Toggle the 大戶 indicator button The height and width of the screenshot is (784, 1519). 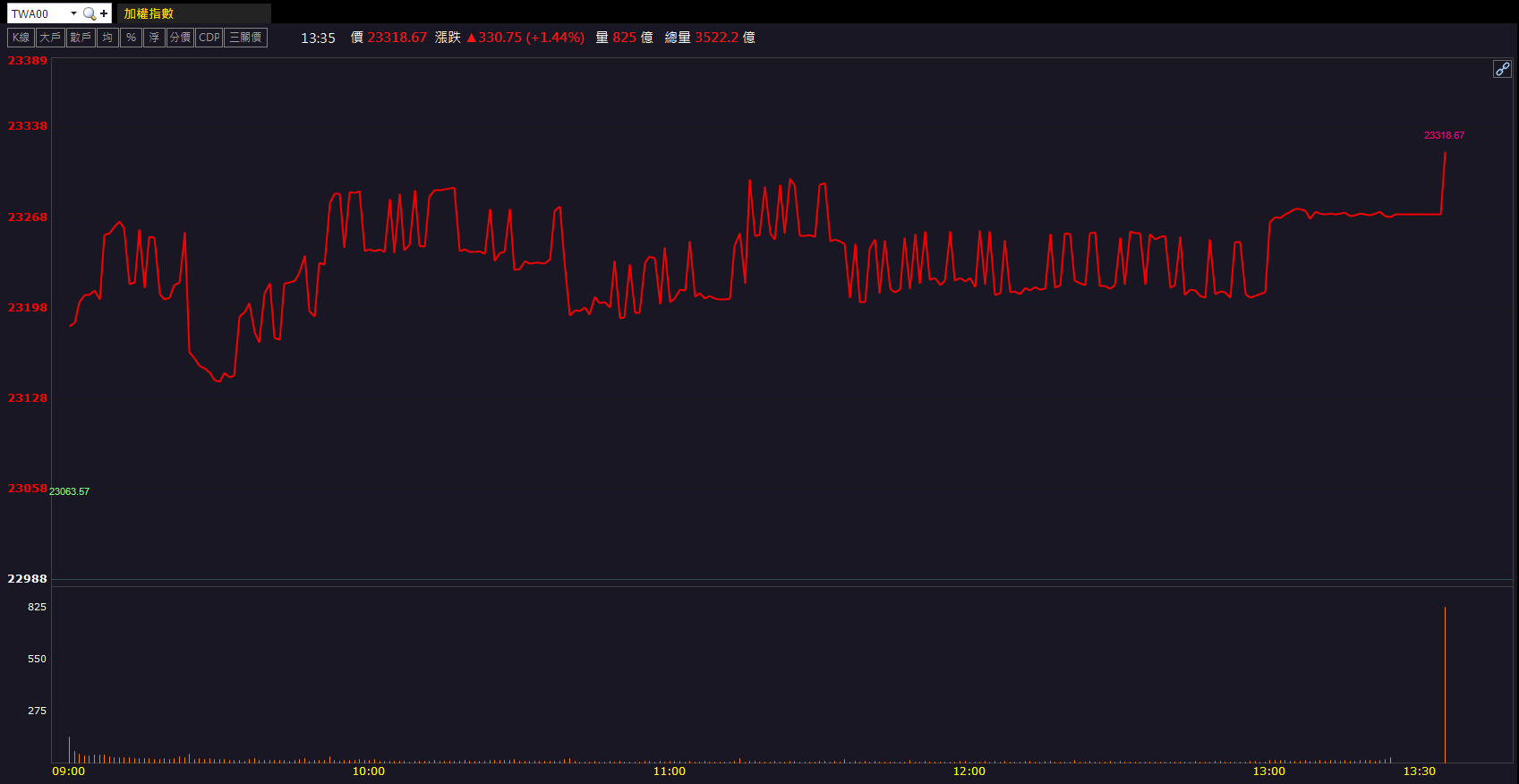tap(50, 38)
